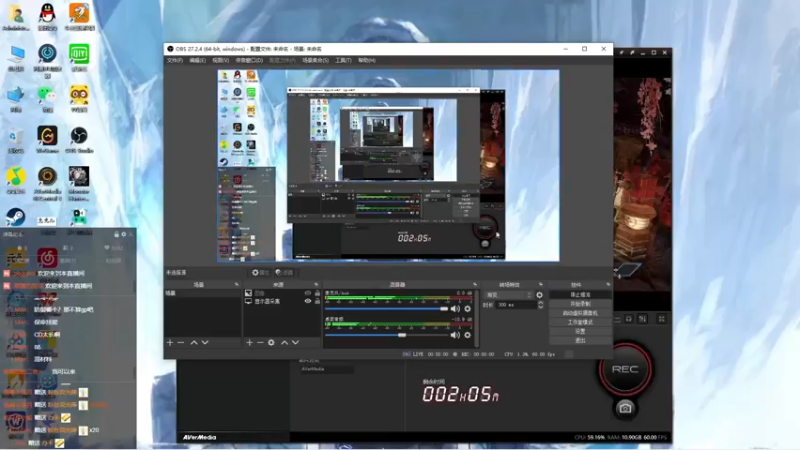Pop out the 场景 scenes dock panel
The height and width of the screenshot is (450, 800).
click(x=236, y=284)
